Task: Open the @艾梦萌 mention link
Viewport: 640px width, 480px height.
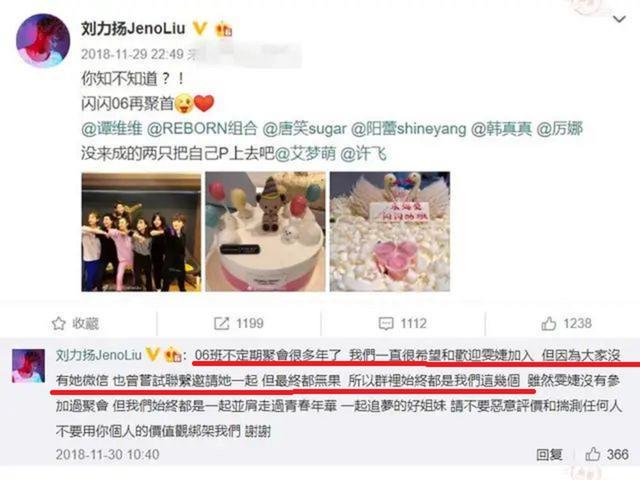Action: (x=306, y=153)
